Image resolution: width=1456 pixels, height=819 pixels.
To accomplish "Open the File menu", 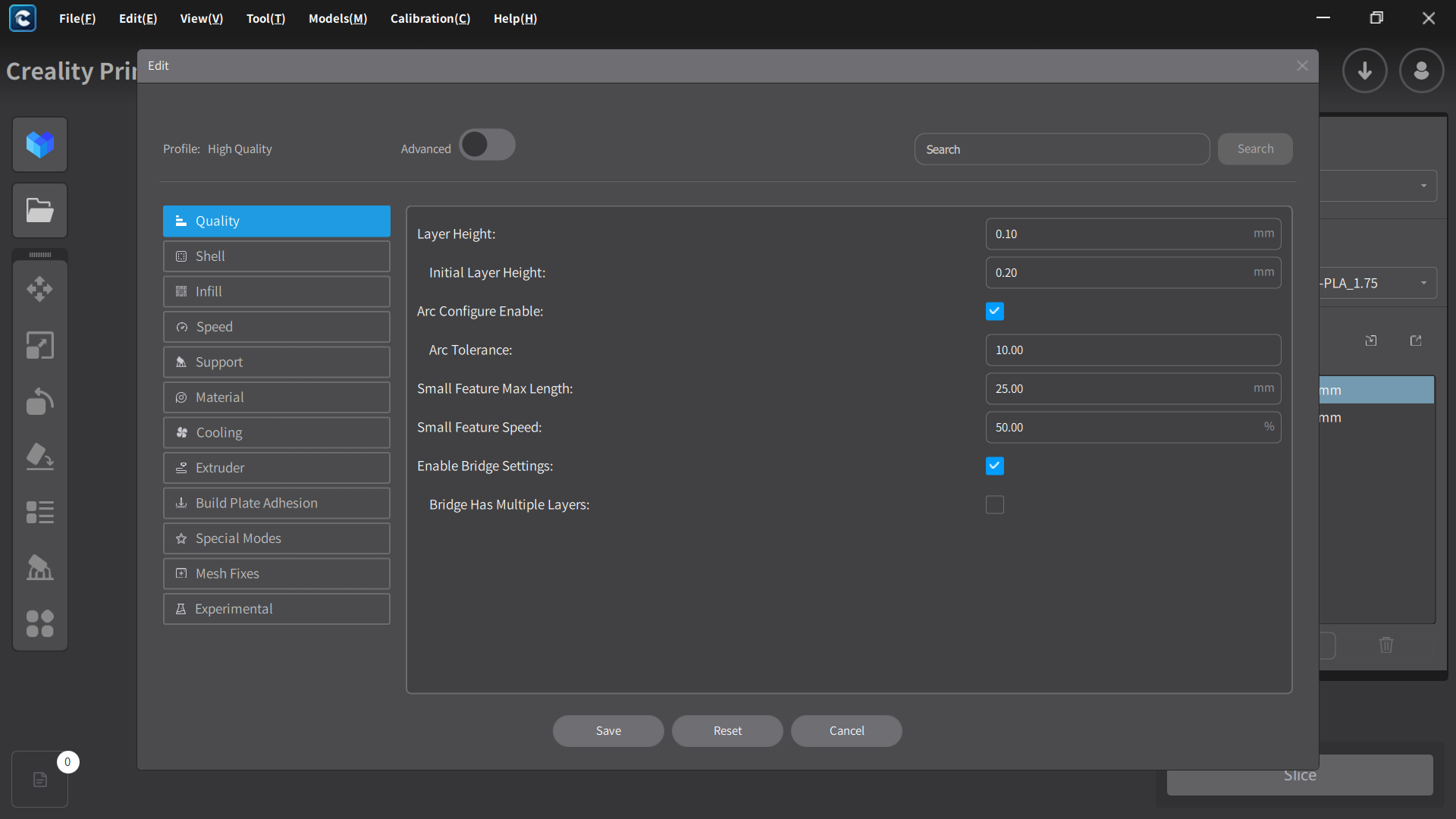I will 77,18.
